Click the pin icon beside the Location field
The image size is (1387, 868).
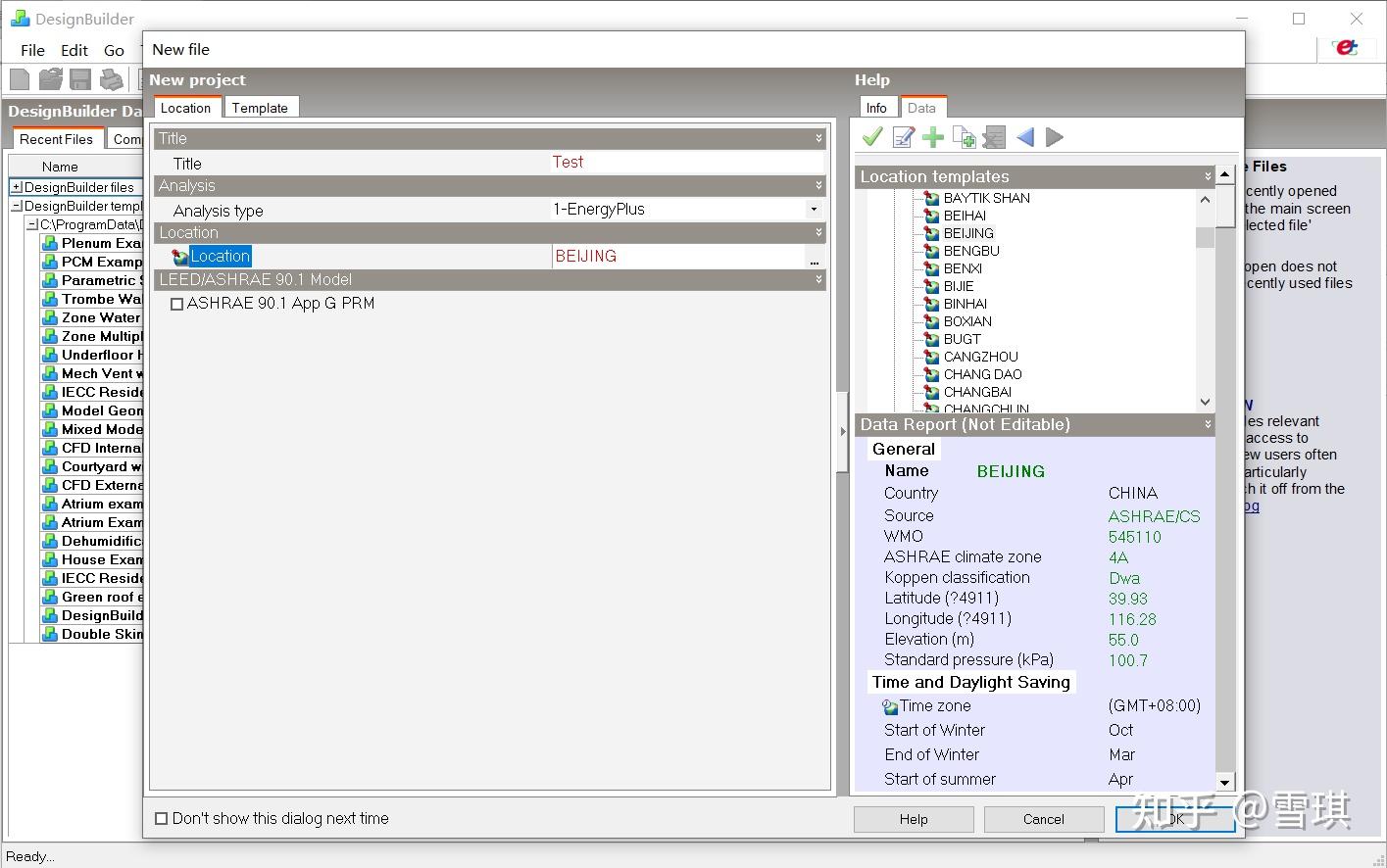[x=180, y=257]
